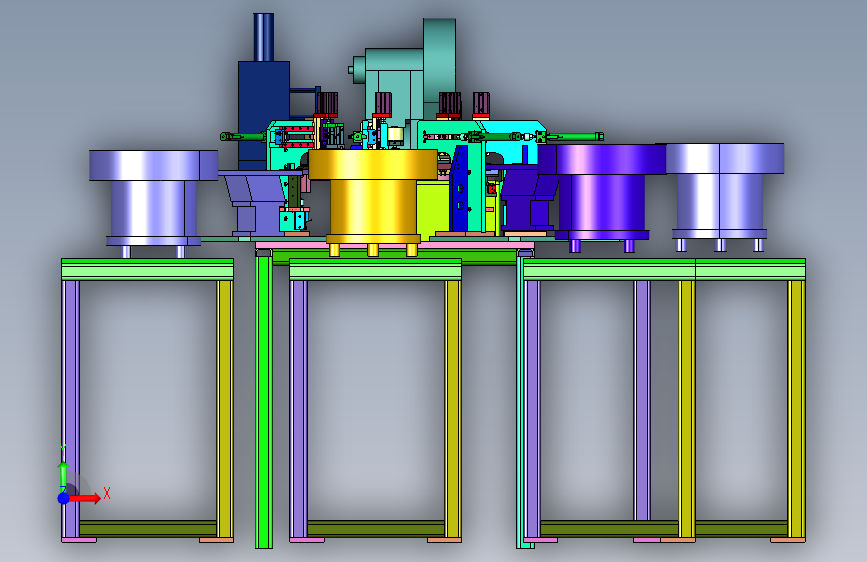Select the blue vertical plate with holes
Screen dimensions: 867x562
pyautogui.click(x=459, y=188)
